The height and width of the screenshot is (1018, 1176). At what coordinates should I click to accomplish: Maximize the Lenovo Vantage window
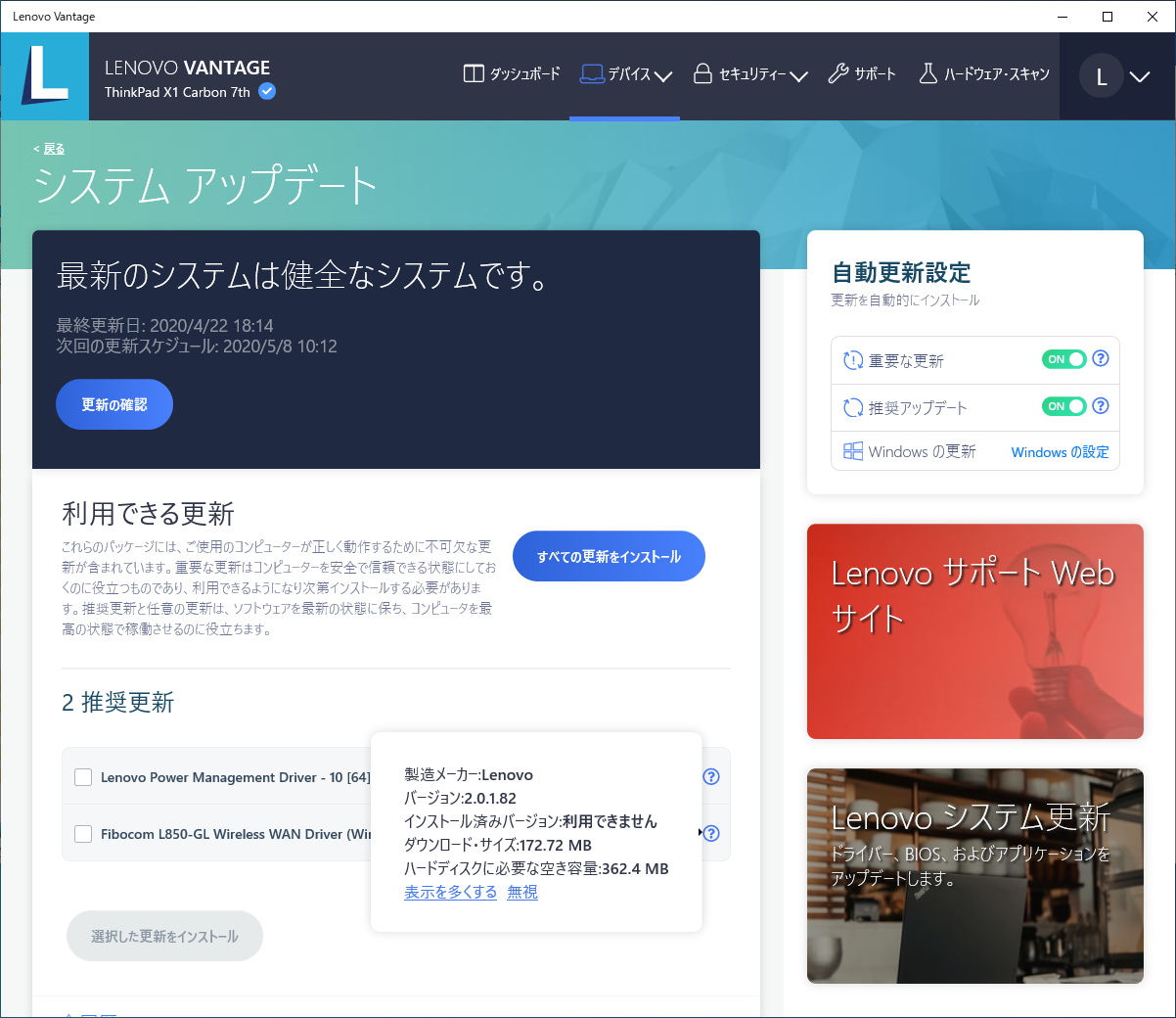1108,17
